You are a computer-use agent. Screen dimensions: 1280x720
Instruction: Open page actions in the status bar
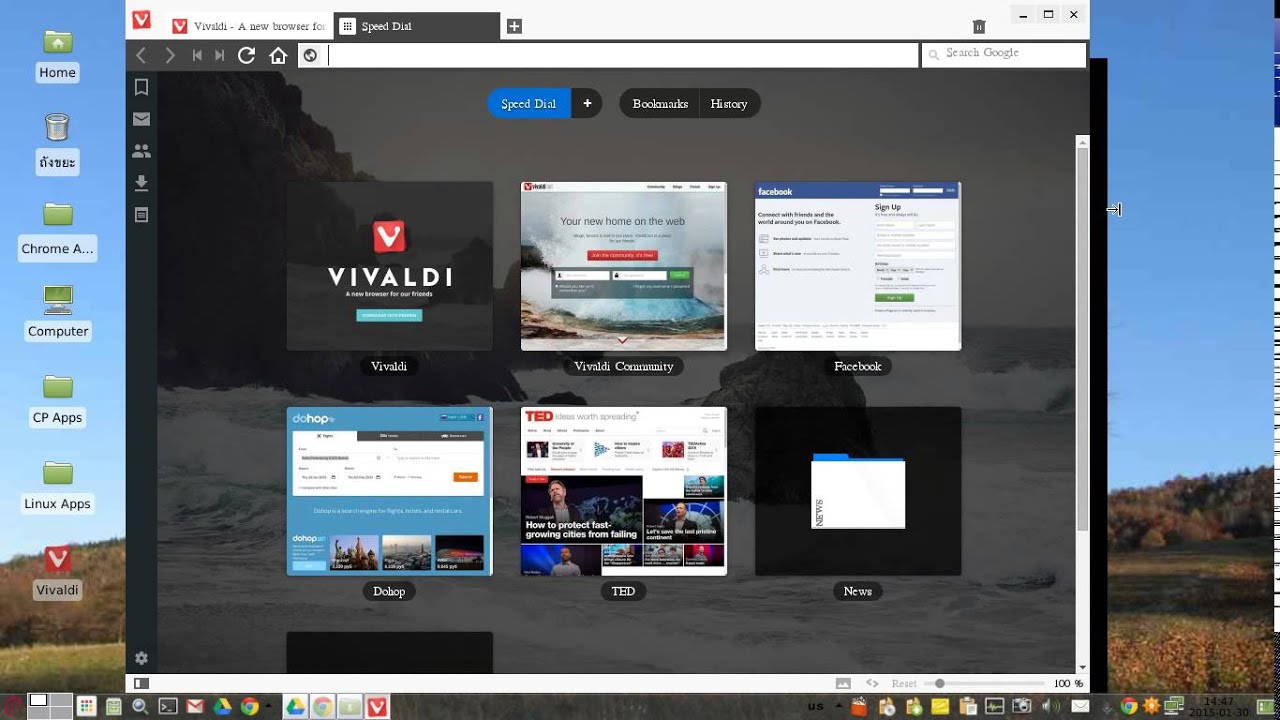pos(872,684)
